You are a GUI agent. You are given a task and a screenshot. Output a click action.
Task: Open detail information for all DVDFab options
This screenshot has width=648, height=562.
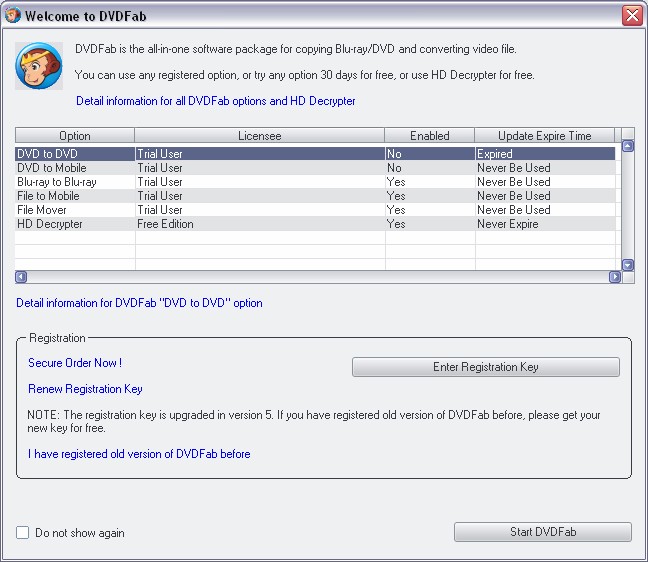215,101
